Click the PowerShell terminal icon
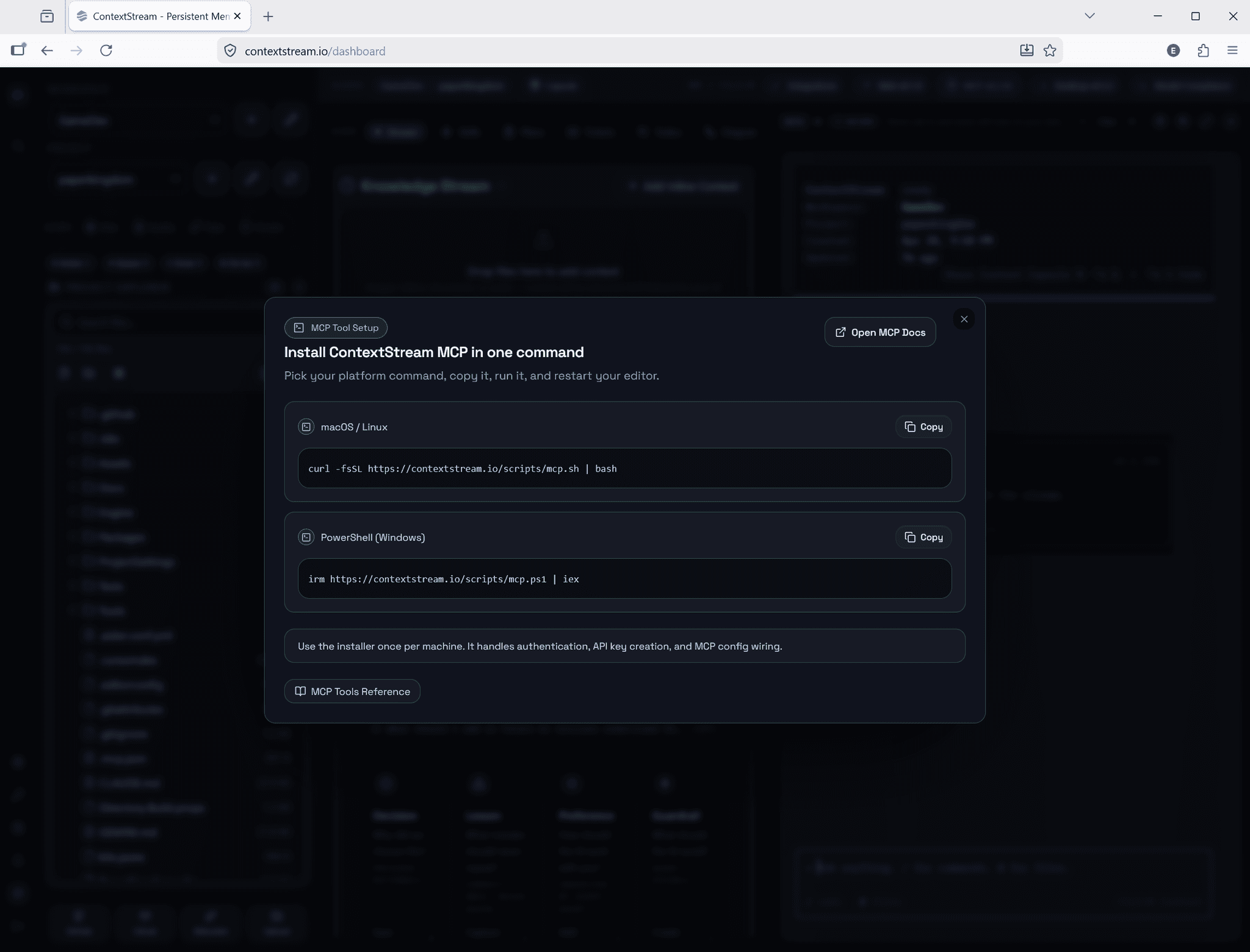Viewport: 1250px width, 952px height. (306, 537)
